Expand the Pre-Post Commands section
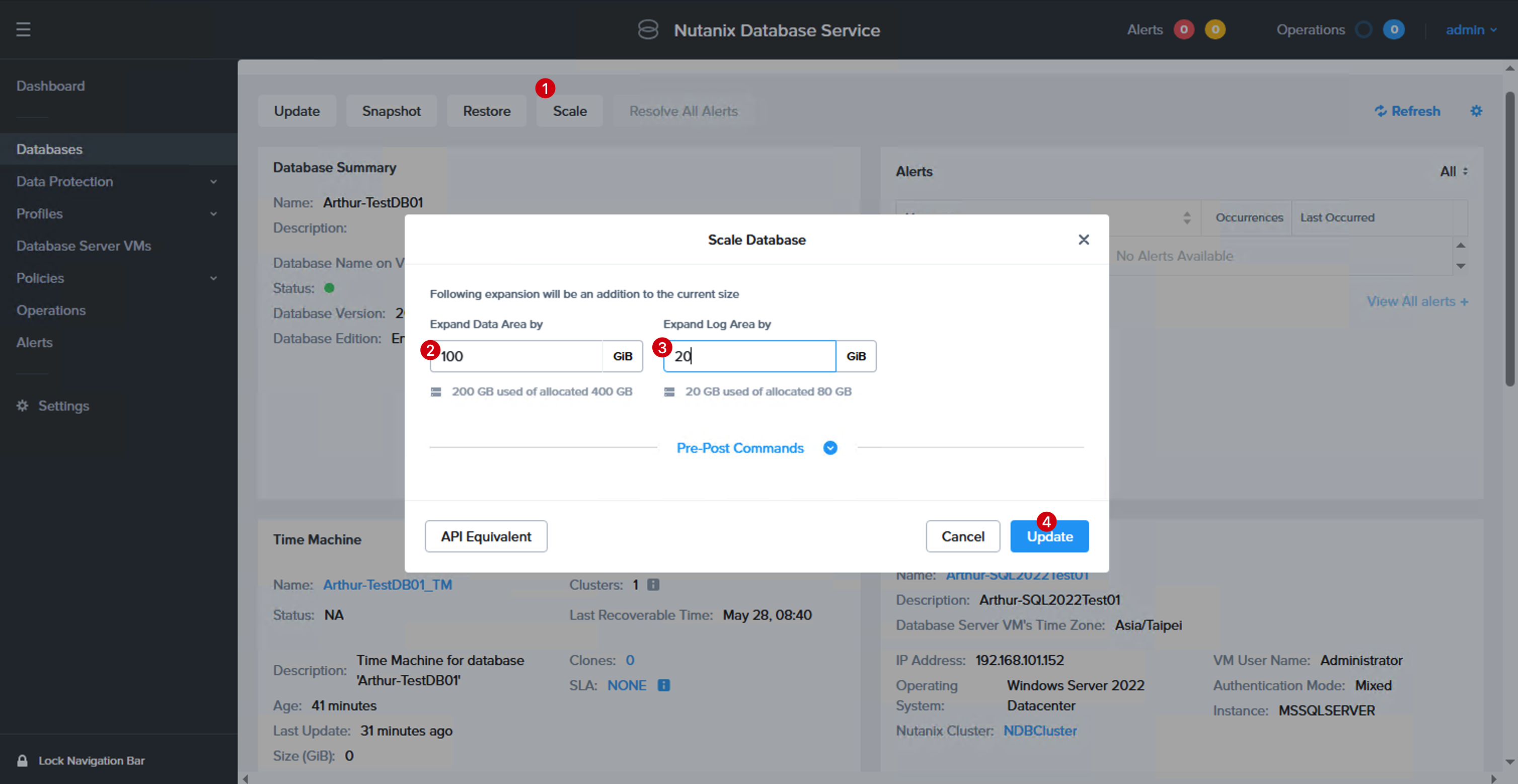 (829, 448)
